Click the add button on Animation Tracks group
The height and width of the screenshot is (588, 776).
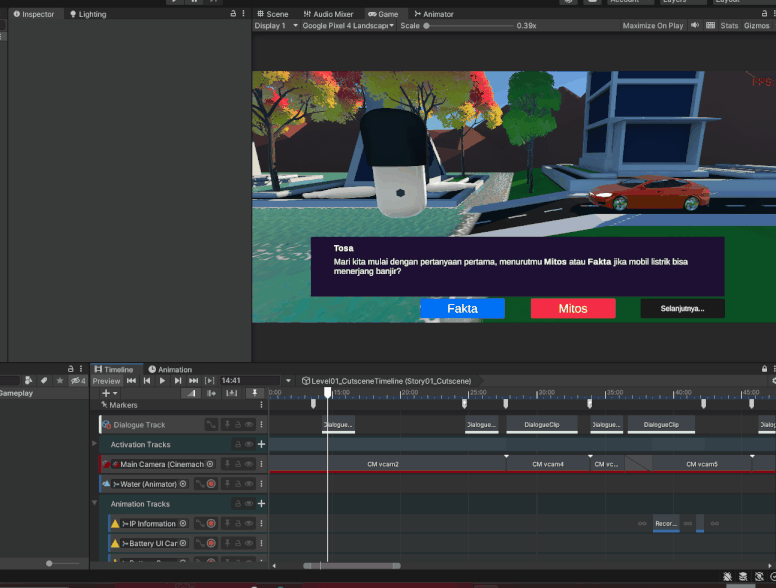pos(261,504)
